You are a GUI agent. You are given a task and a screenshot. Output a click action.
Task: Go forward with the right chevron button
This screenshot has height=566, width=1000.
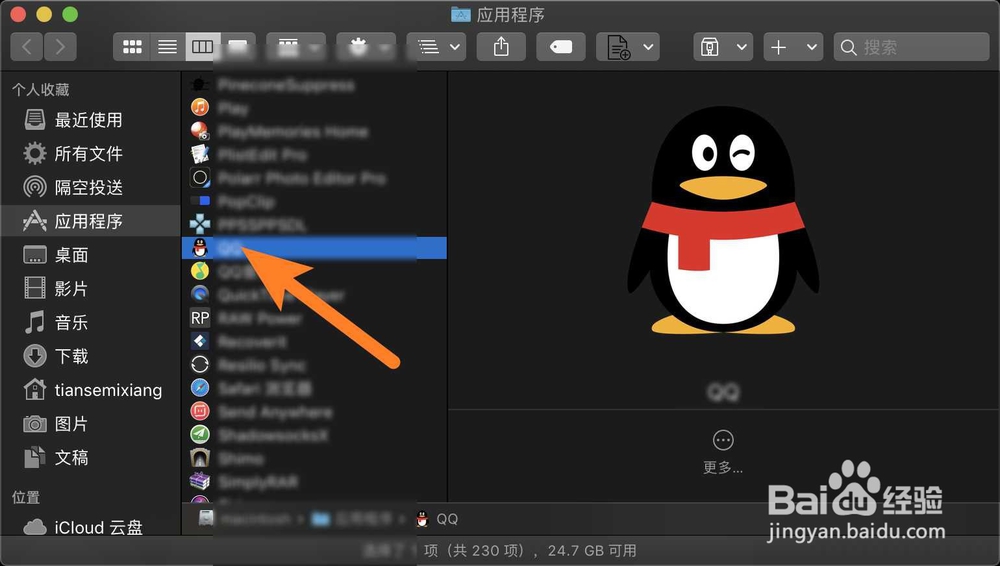(60, 47)
